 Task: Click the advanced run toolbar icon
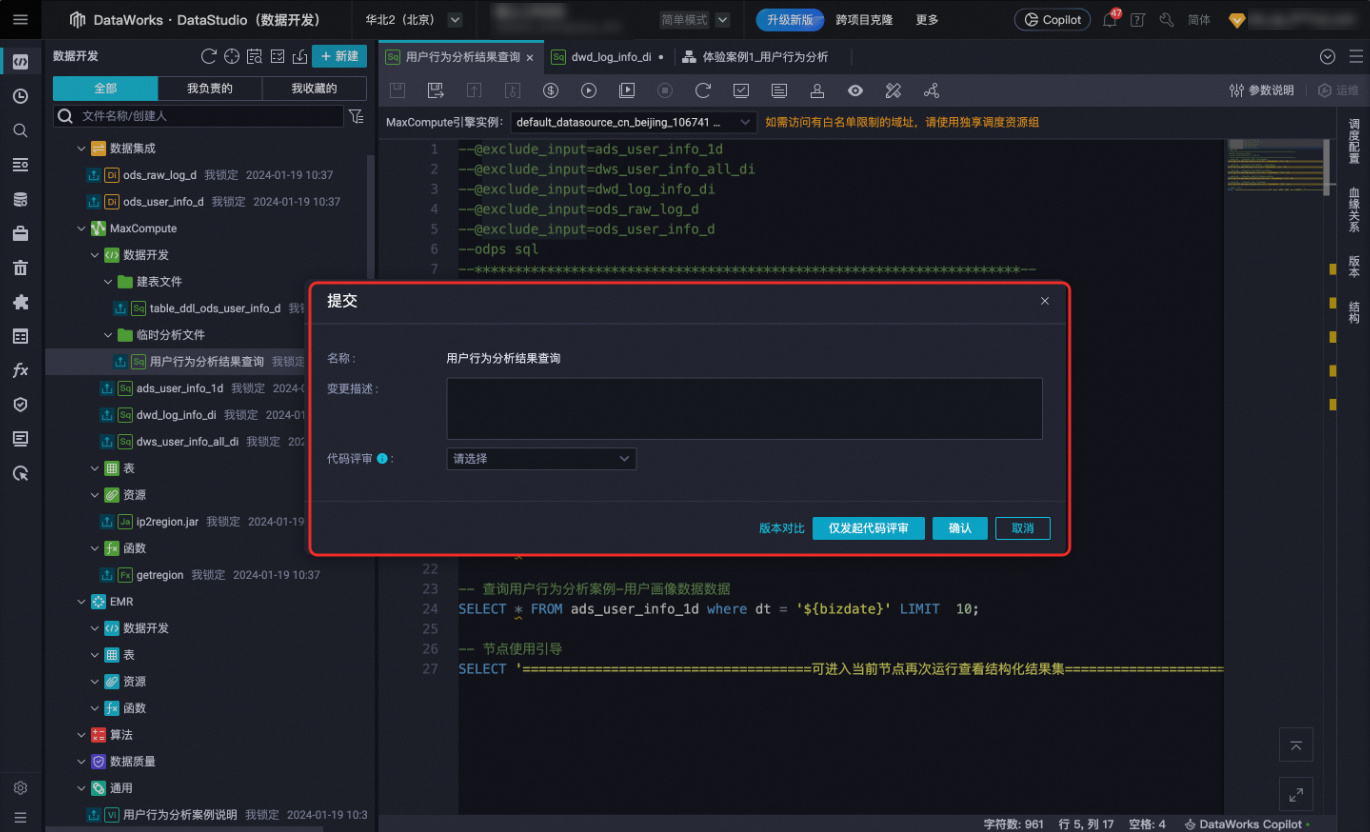coord(627,90)
